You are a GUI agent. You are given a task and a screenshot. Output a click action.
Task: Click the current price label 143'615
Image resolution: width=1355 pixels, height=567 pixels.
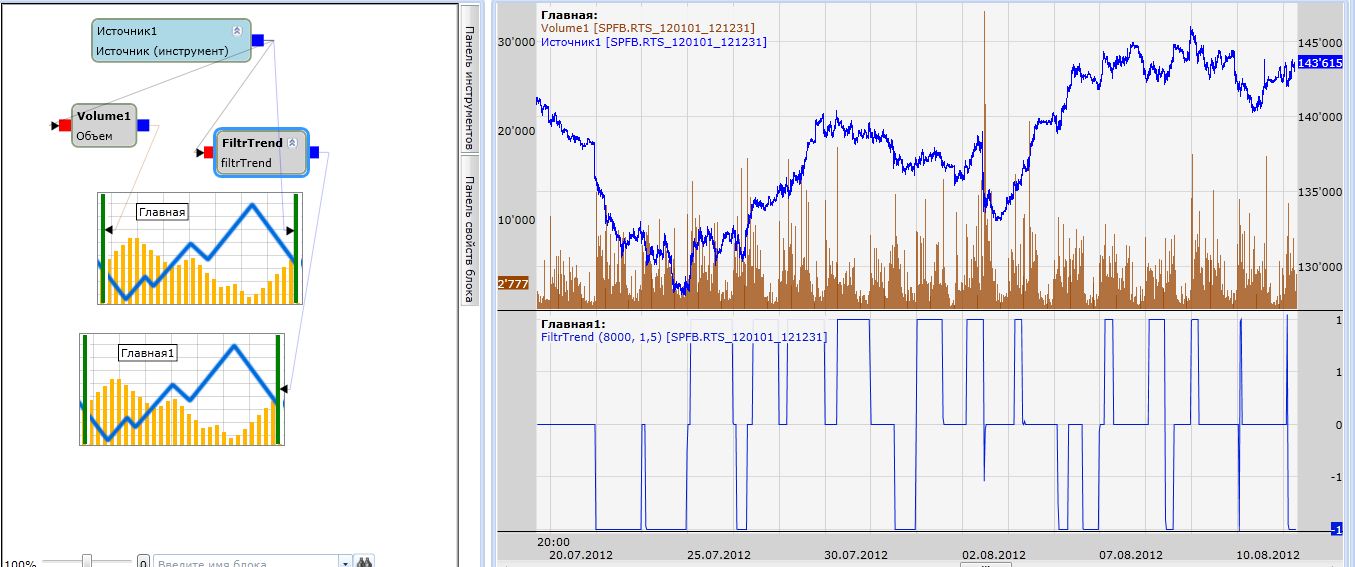click(x=1319, y=62)
